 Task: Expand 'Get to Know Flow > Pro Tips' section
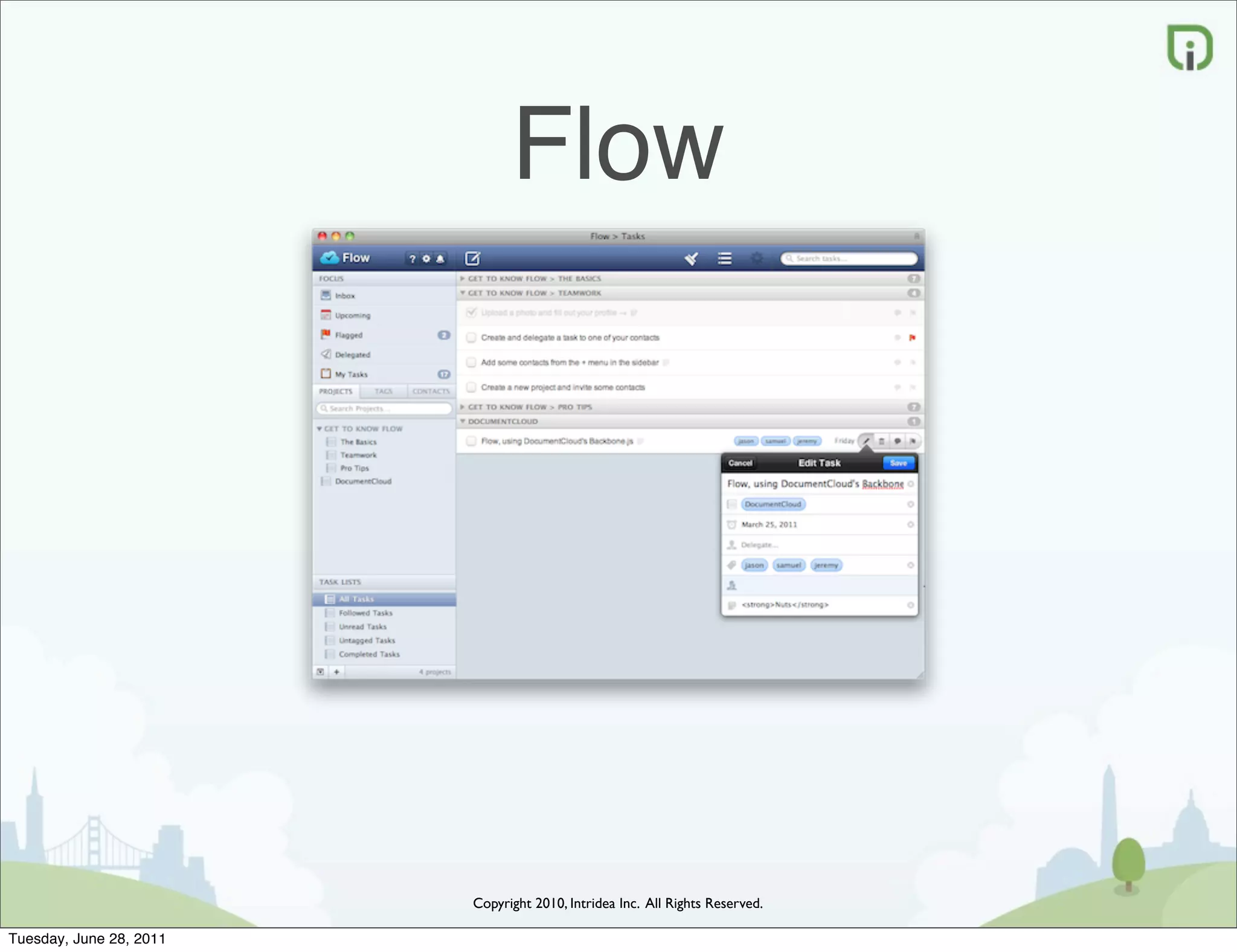tap(463, 407)
